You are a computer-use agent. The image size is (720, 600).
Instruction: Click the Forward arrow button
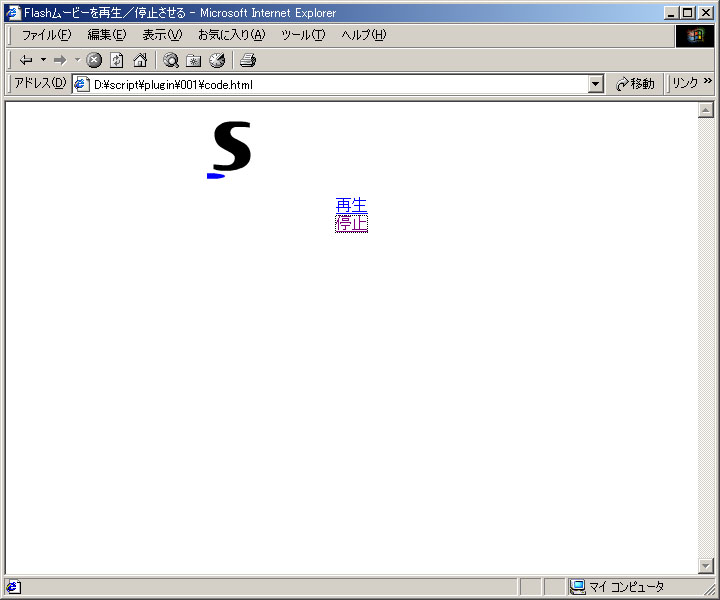pos(60,60)
